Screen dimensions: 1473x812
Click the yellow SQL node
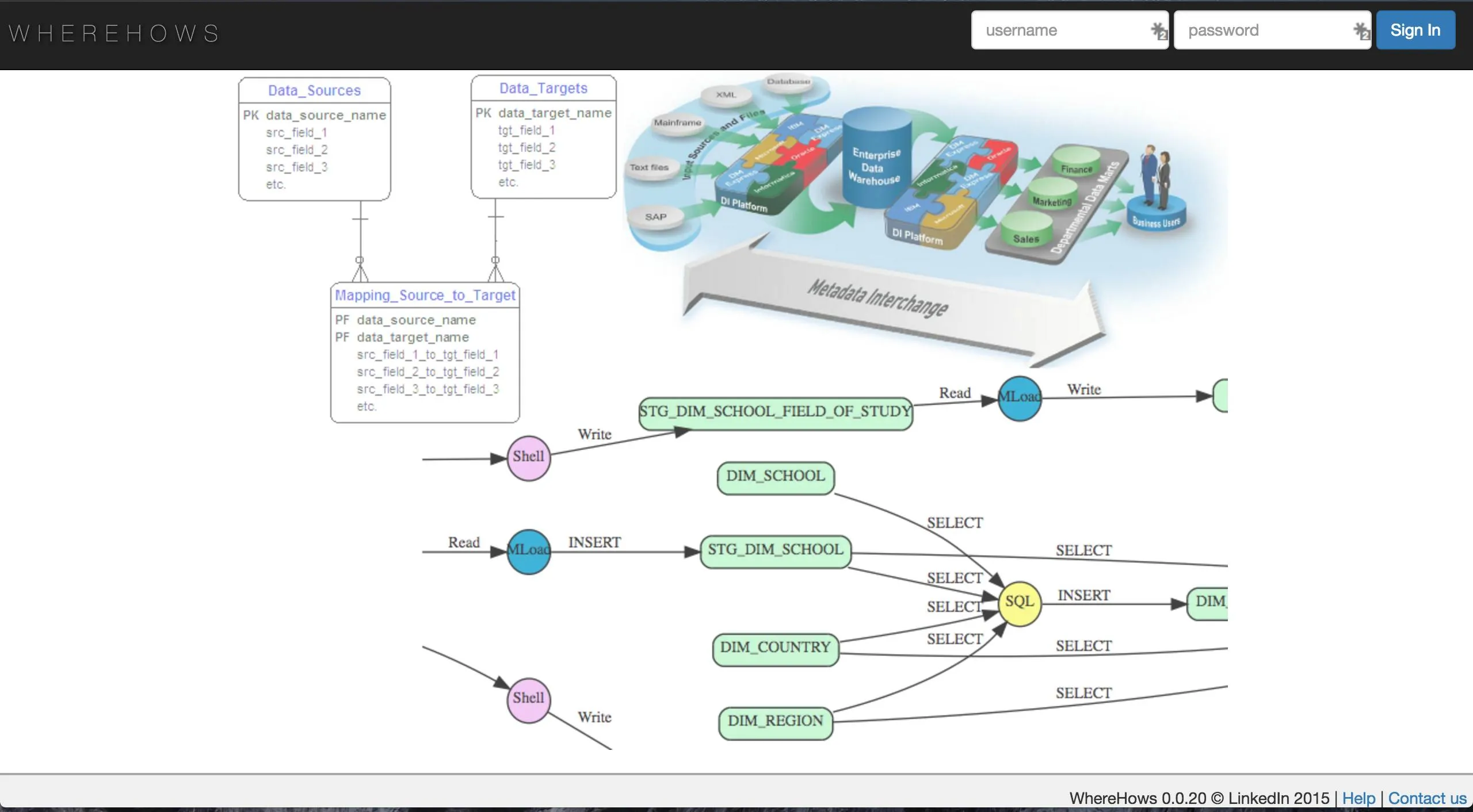1019,602
